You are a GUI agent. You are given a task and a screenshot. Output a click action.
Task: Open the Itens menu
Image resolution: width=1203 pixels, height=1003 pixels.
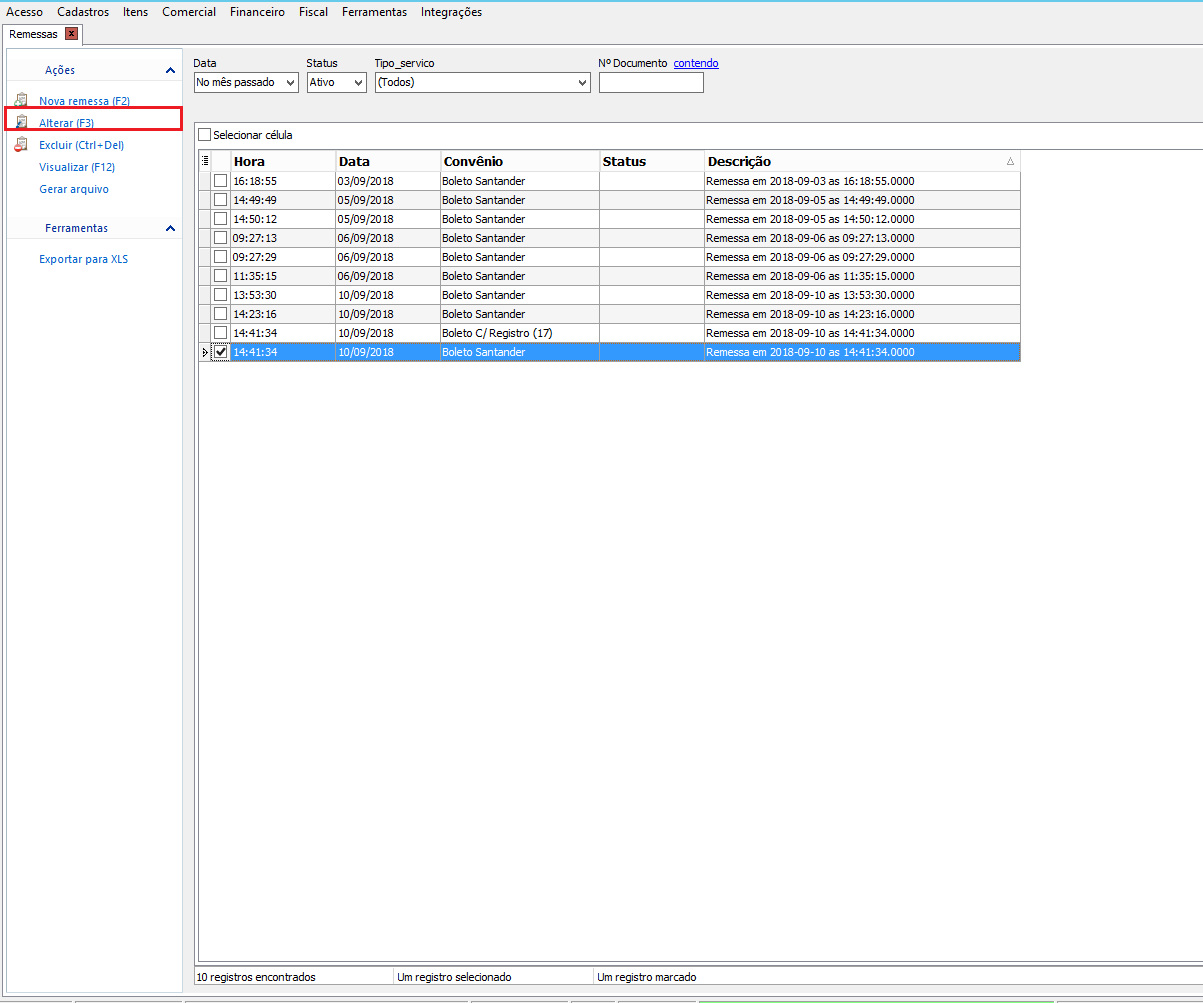pyautogui.click(x=135, y=12)
